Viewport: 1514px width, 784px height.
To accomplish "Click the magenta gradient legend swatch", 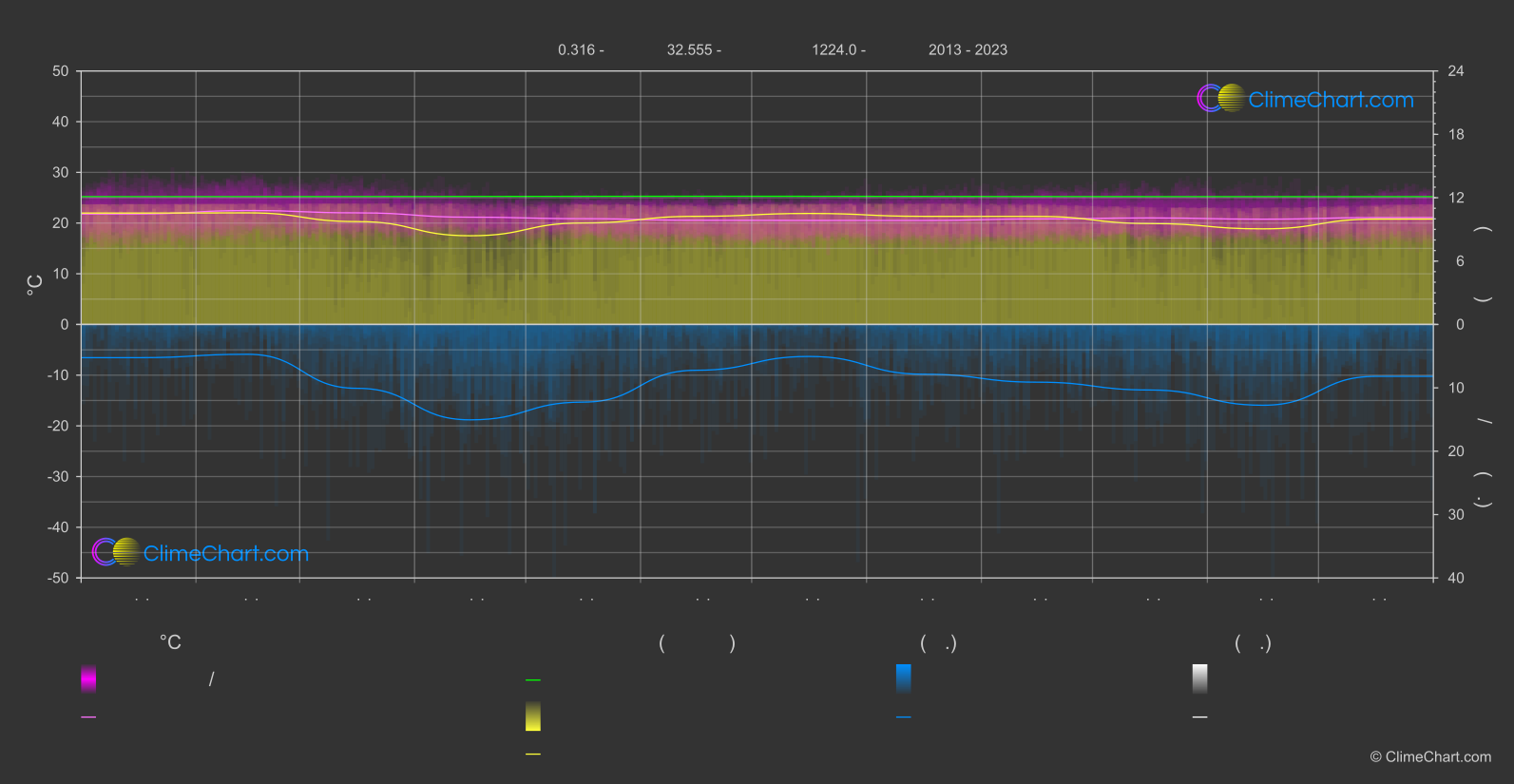I will click(88, 679).
